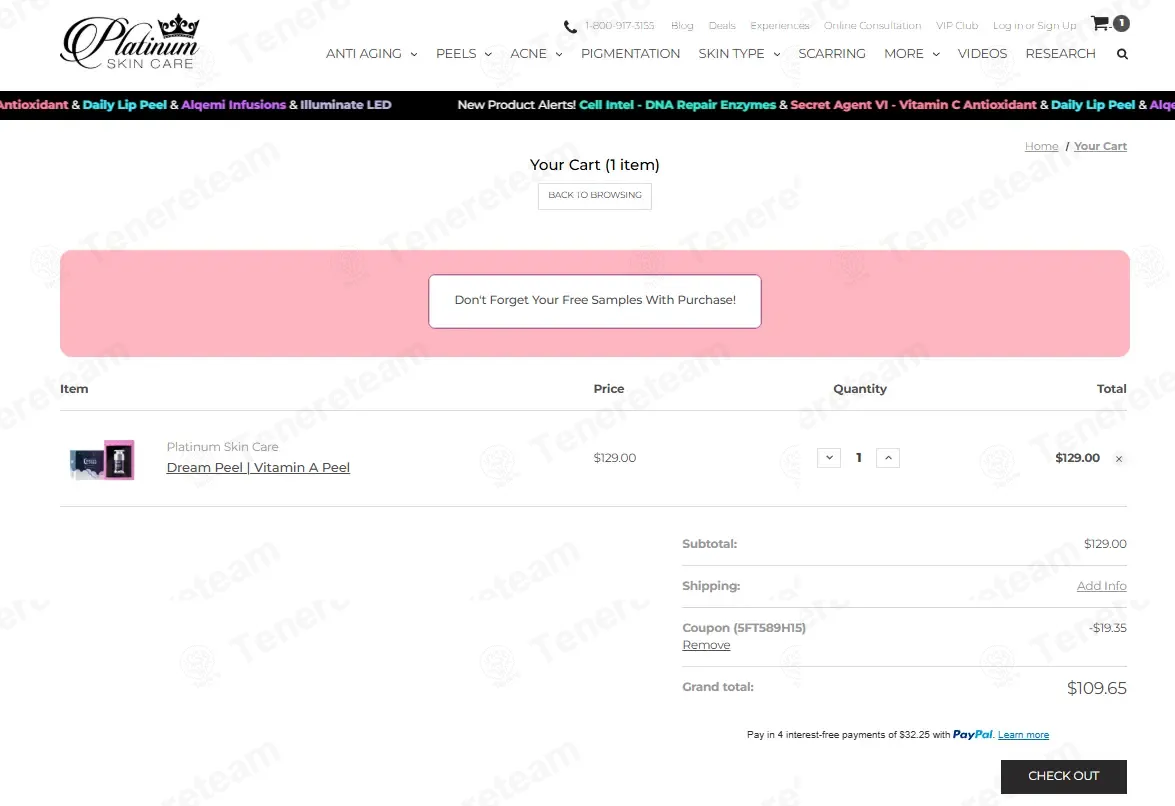Go to the VIDEOS section
This screenshot has width=1175, height=806.
[982, 54]
